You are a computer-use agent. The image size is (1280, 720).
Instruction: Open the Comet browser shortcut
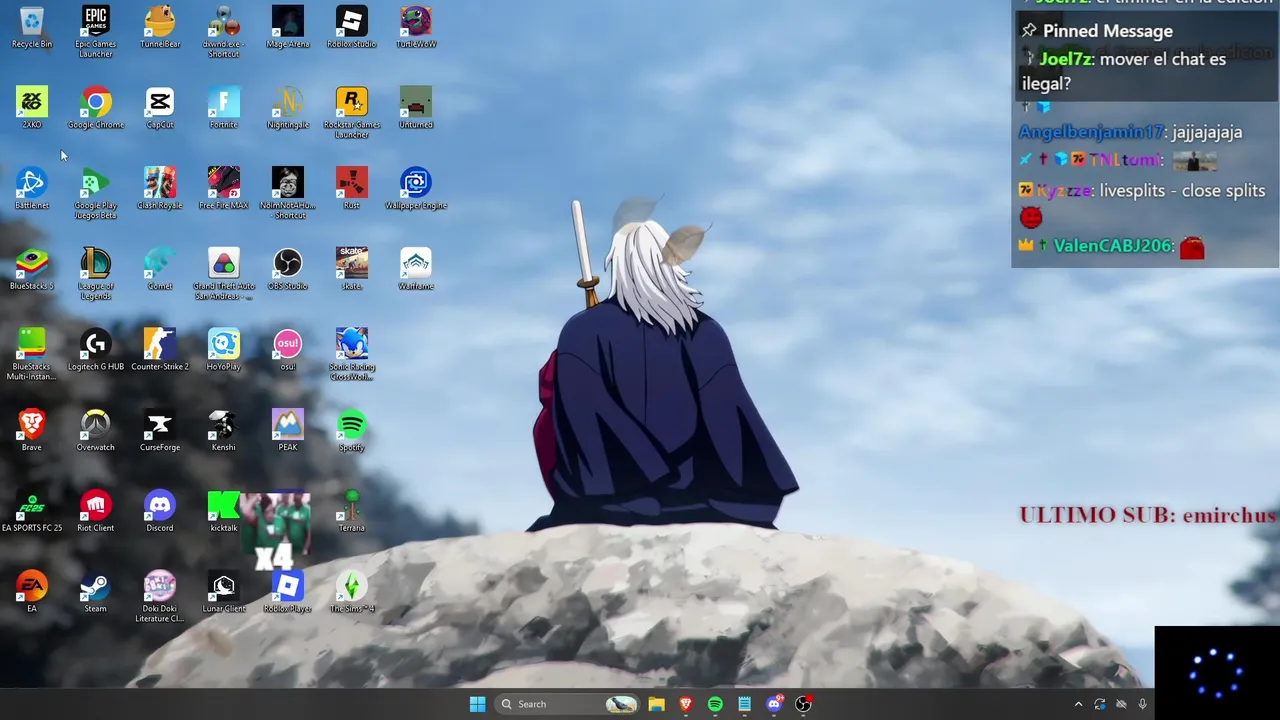pos(160,270)
